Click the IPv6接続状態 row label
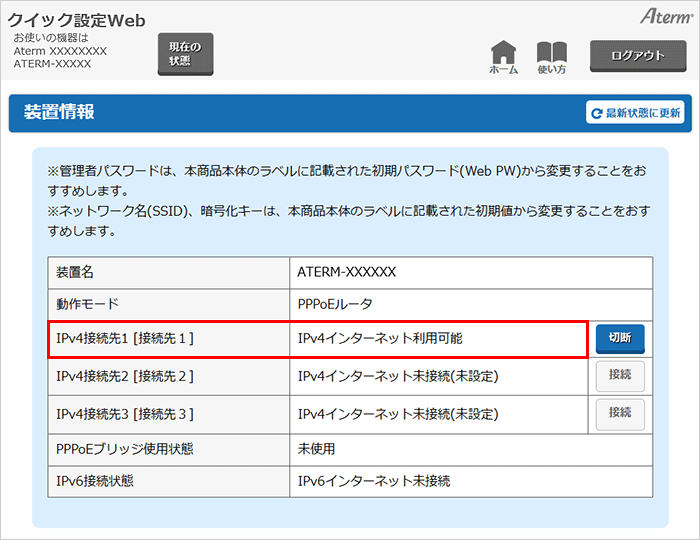 pos(96,481)
